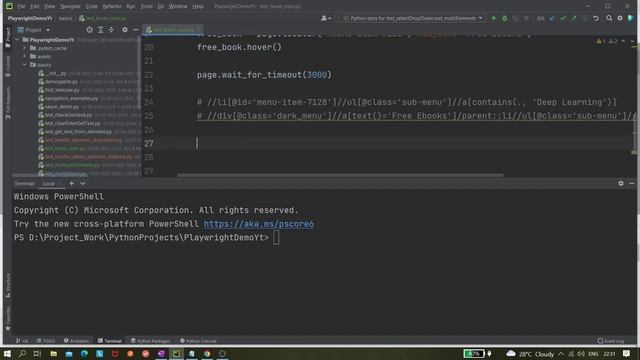Open the aka.ms/pscore6 link
The height and width of the screenshot is (360, 640).
(x=259, y=224)
